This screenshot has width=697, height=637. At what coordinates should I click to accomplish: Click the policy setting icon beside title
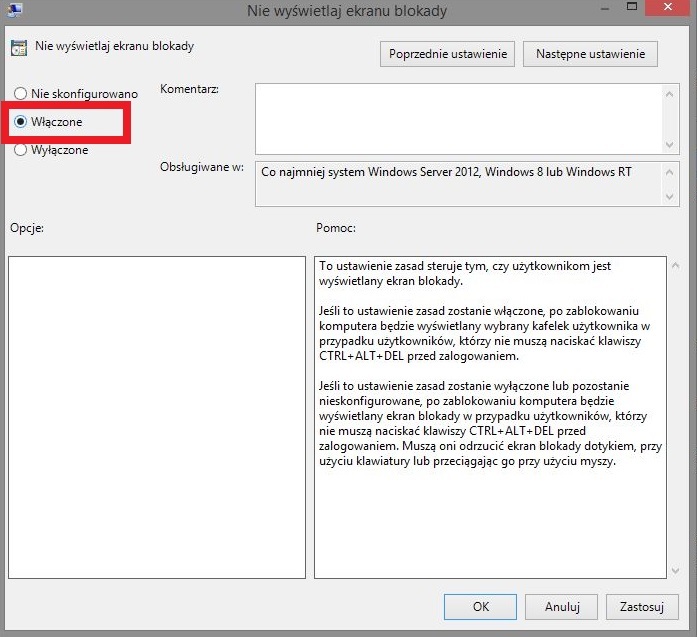click(x=19, y=48)
